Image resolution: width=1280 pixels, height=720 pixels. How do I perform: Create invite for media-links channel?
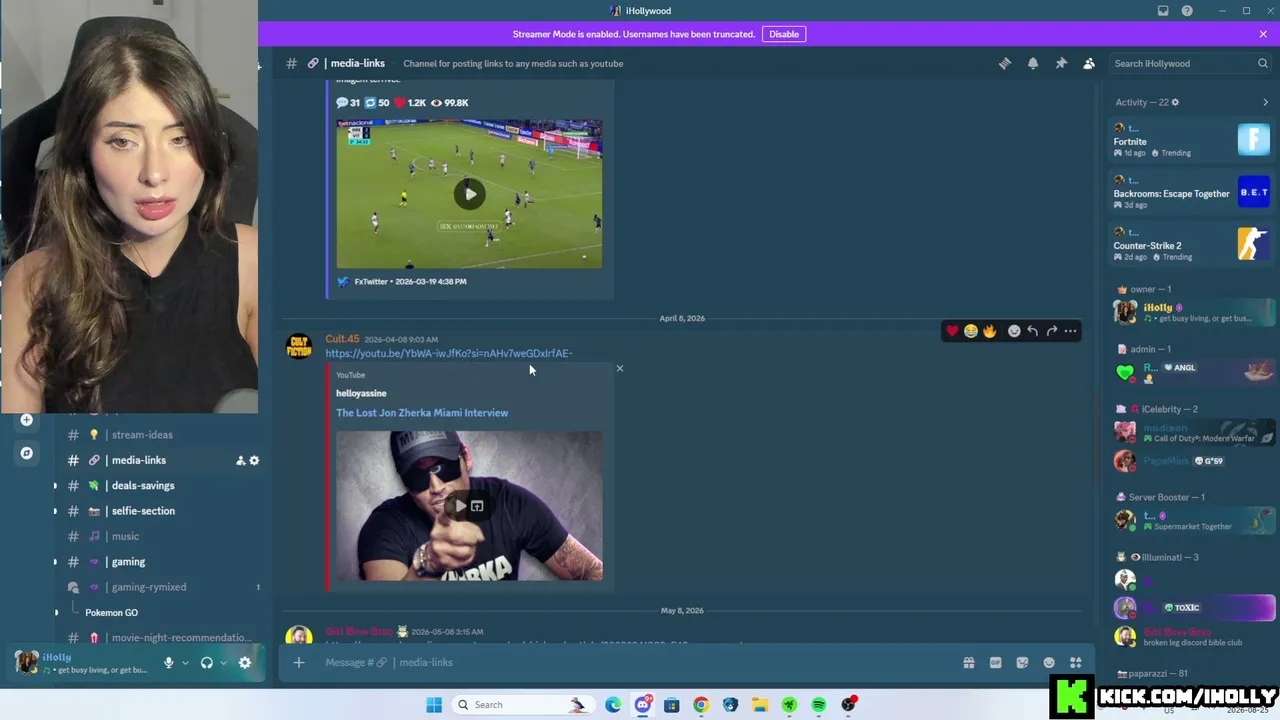(240, 460)
